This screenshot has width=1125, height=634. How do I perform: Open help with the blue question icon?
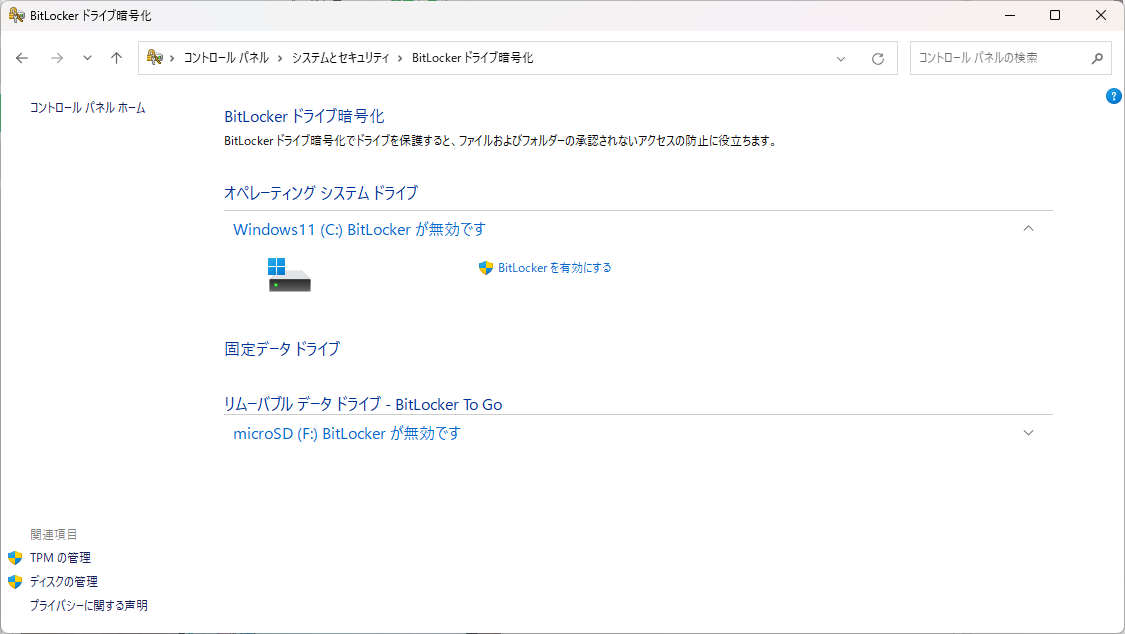pyautogui.click(x=1114, y=96)
